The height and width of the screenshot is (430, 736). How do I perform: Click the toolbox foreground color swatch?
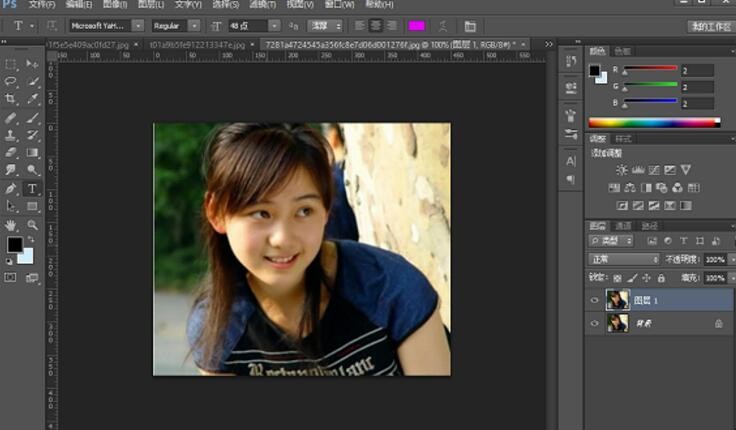(14, 245)
